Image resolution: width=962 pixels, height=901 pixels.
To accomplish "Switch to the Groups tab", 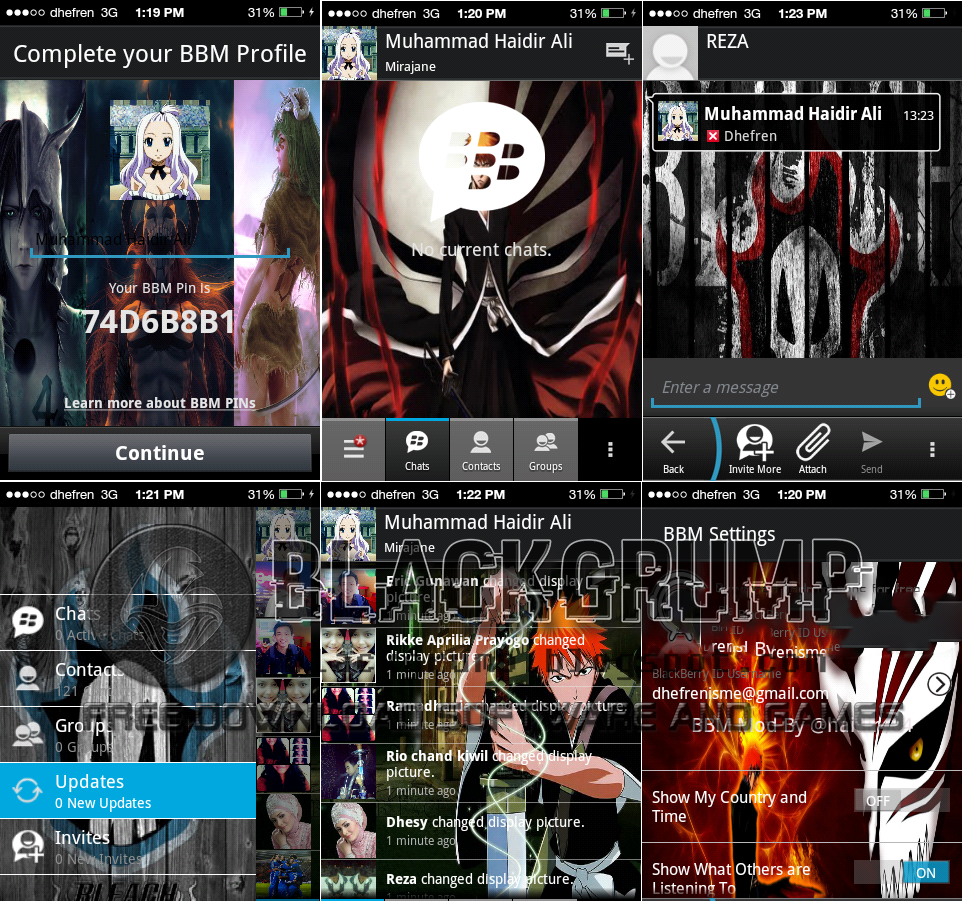I will 545,448.
